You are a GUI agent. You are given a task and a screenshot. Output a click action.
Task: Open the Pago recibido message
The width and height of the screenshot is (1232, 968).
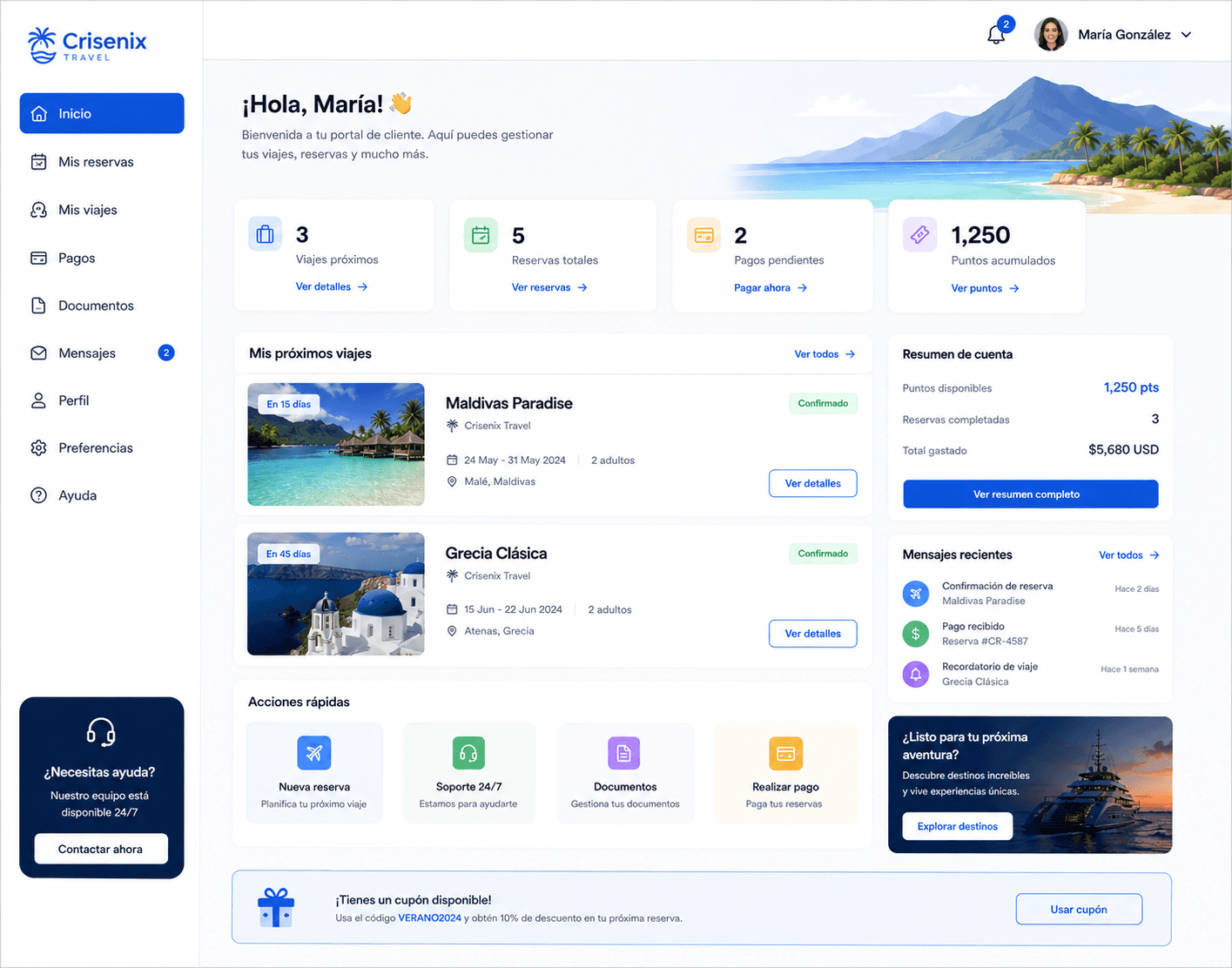[1031, 634]
